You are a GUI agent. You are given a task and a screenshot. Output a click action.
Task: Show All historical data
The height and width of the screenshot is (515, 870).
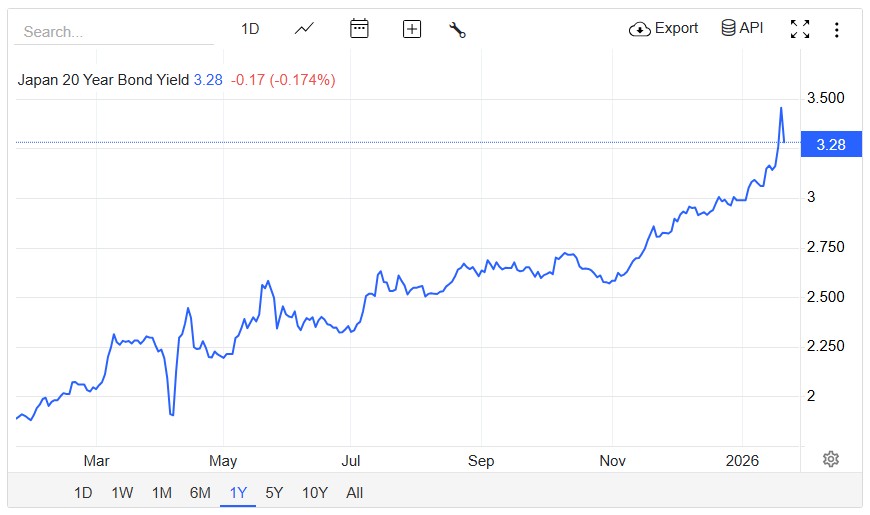click(354, 492)
